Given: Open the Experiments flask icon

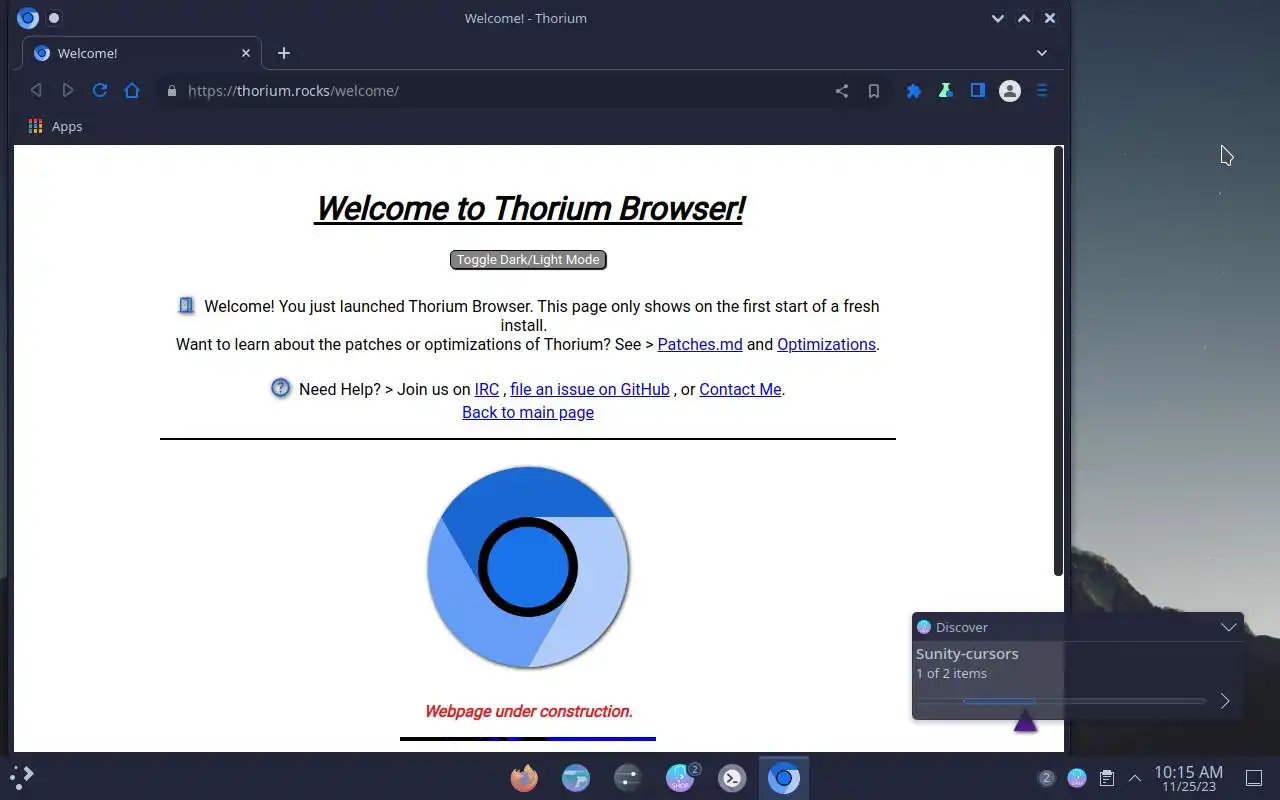Looking at the screenshot, I should pos(945,91).
